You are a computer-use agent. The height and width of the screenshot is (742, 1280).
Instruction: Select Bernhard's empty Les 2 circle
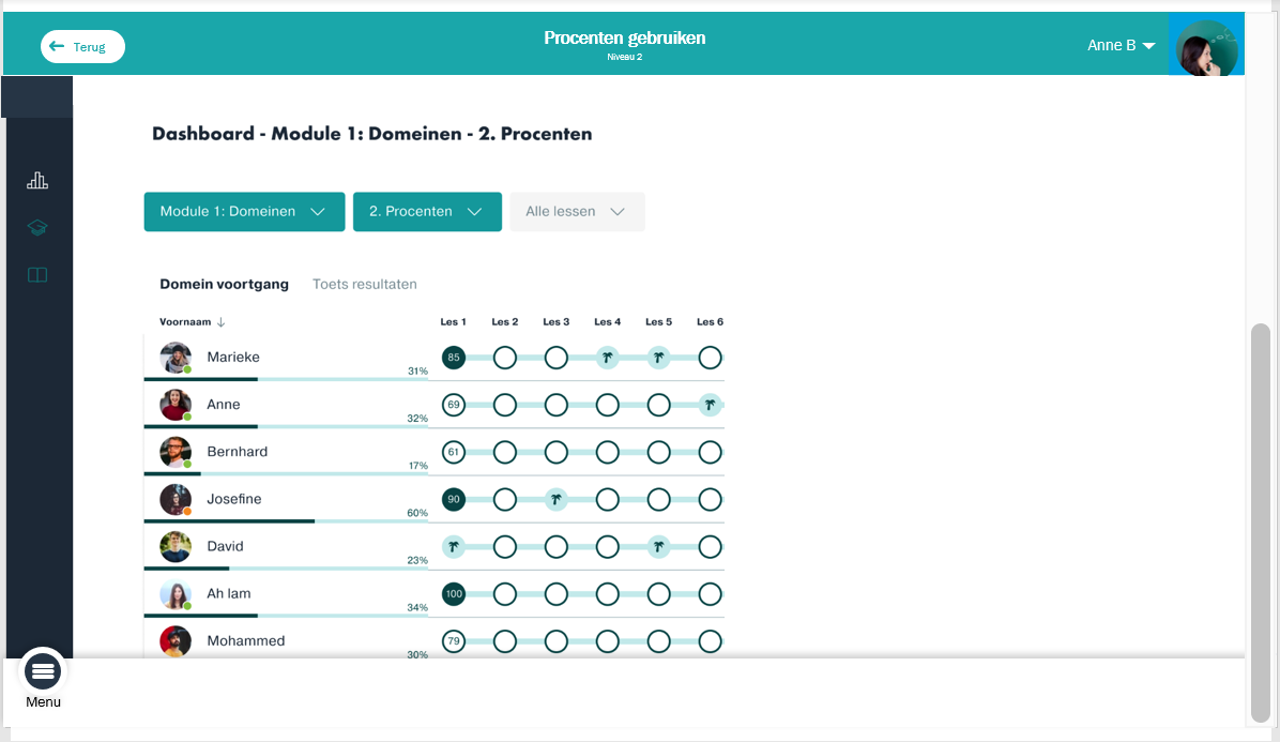[505, 452]
